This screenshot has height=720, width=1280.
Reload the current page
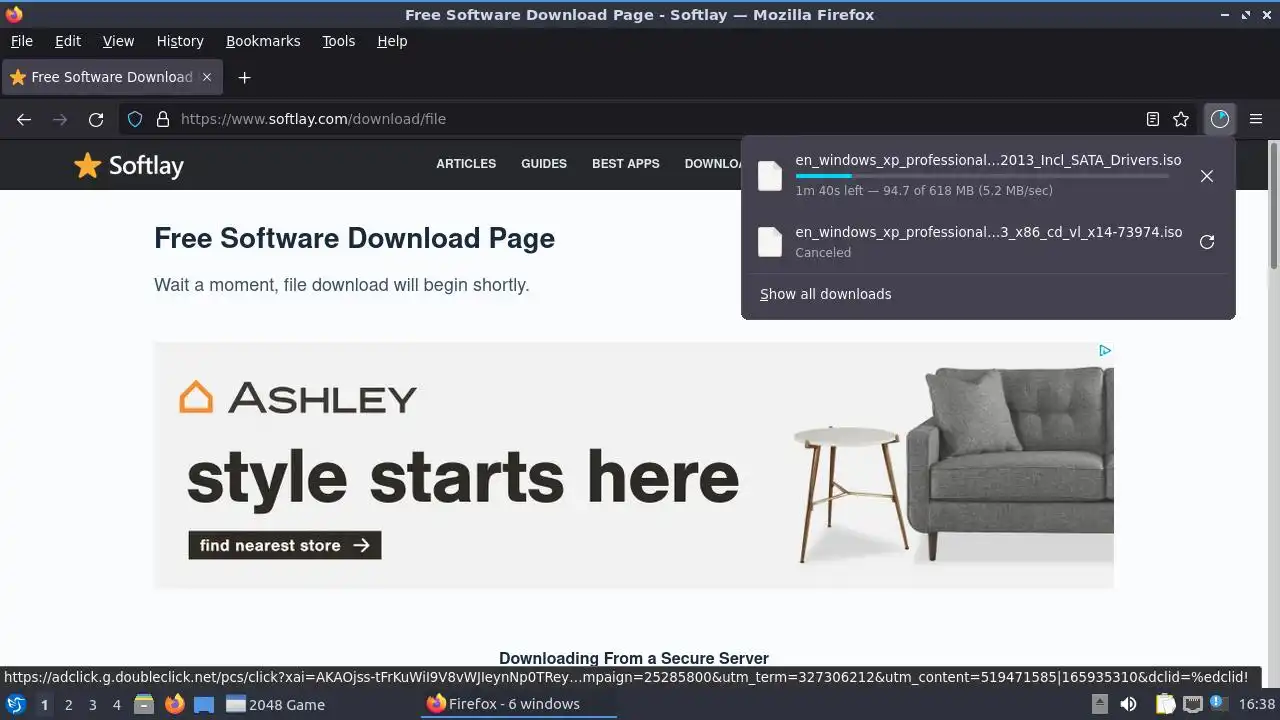tap(96, 119)
